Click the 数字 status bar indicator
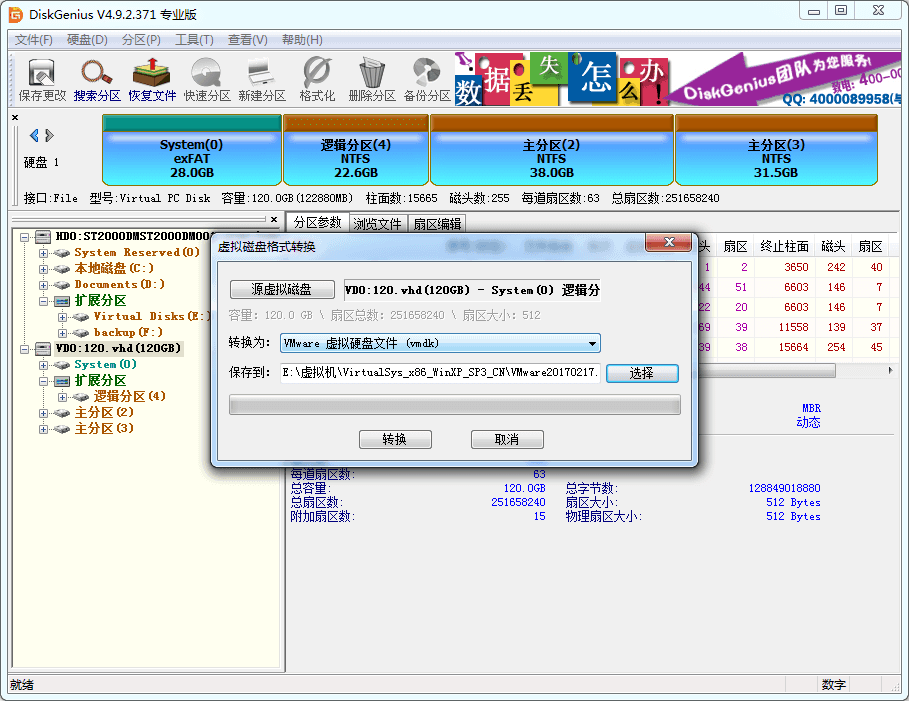909x701 pixels. pos(834,685)
